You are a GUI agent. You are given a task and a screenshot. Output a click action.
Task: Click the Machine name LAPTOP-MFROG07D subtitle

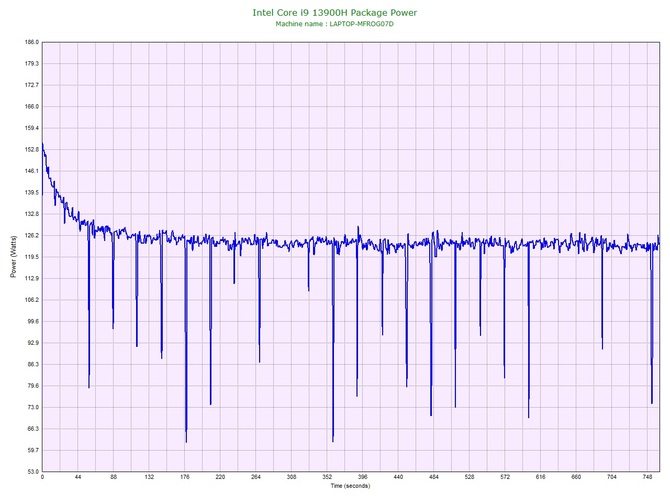coord(335,24)
